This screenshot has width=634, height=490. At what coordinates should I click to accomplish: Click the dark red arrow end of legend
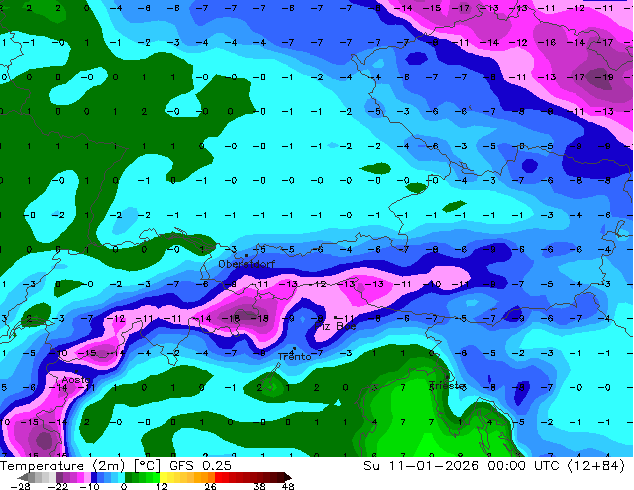click(x=287, y=477)
